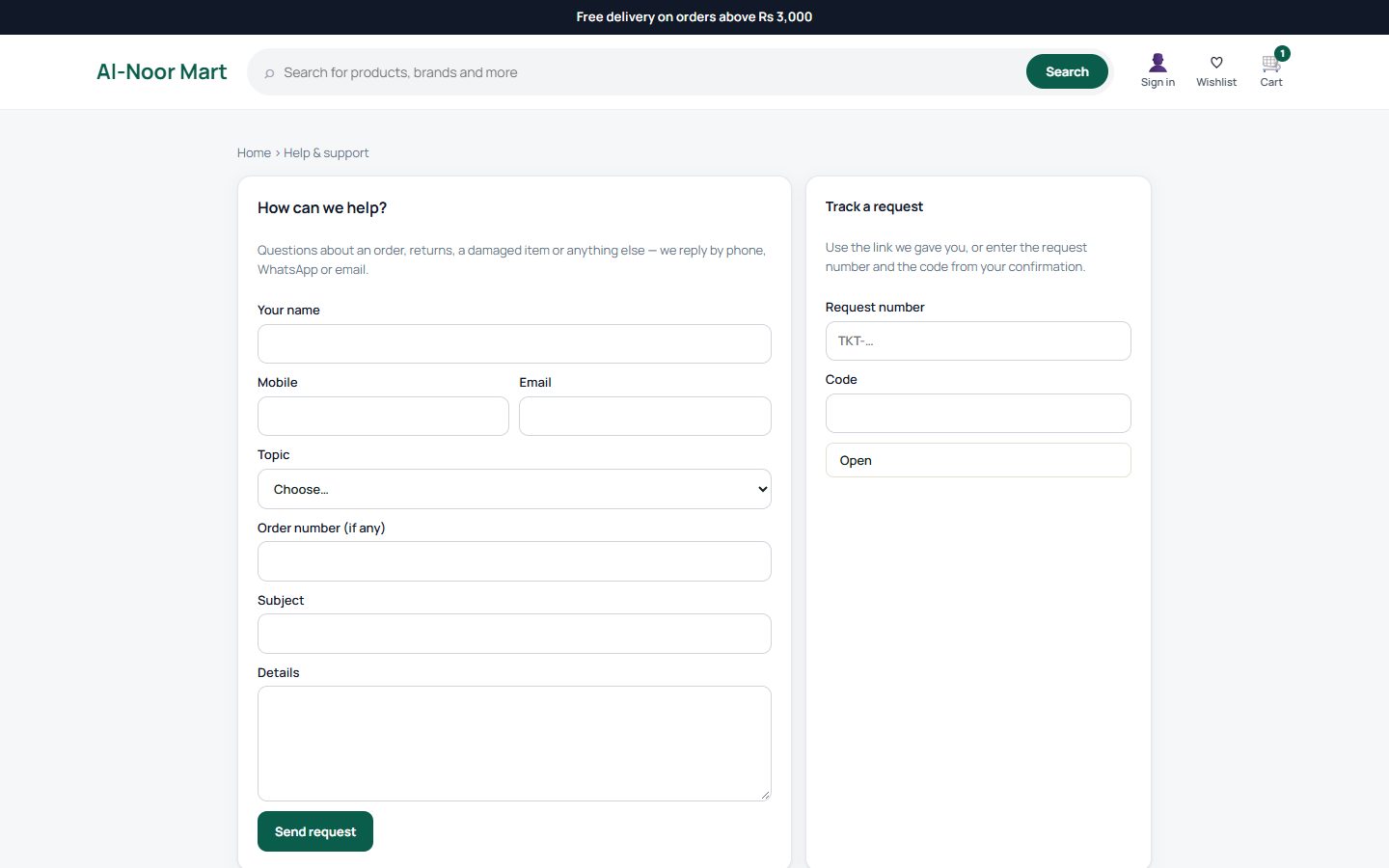The width and height of the screenshot is (1389, 868).
Task: Click the Order number field
Action: click(514, 561)
